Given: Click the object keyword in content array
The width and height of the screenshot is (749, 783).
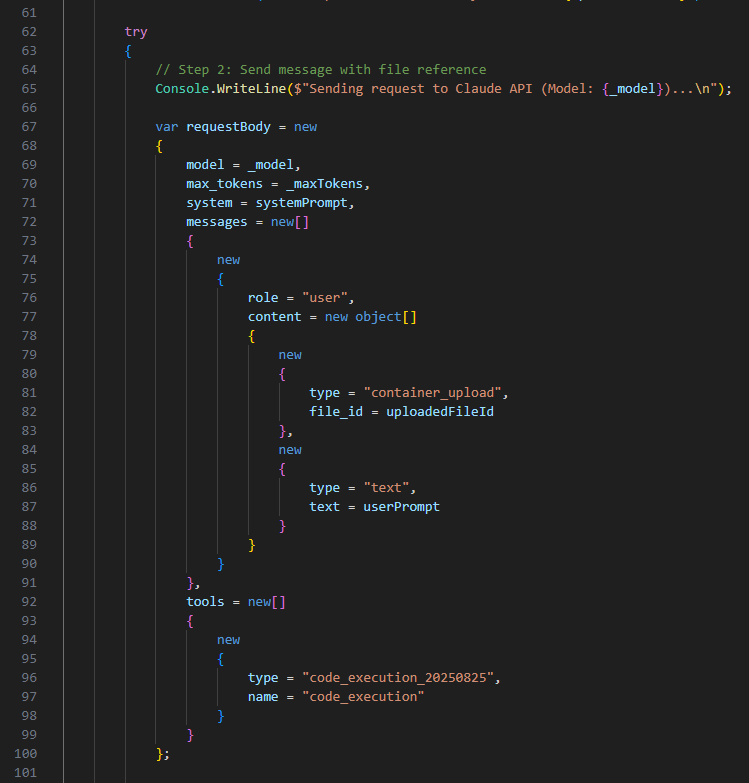Looking at the screenshot, I should pos(376,317).
